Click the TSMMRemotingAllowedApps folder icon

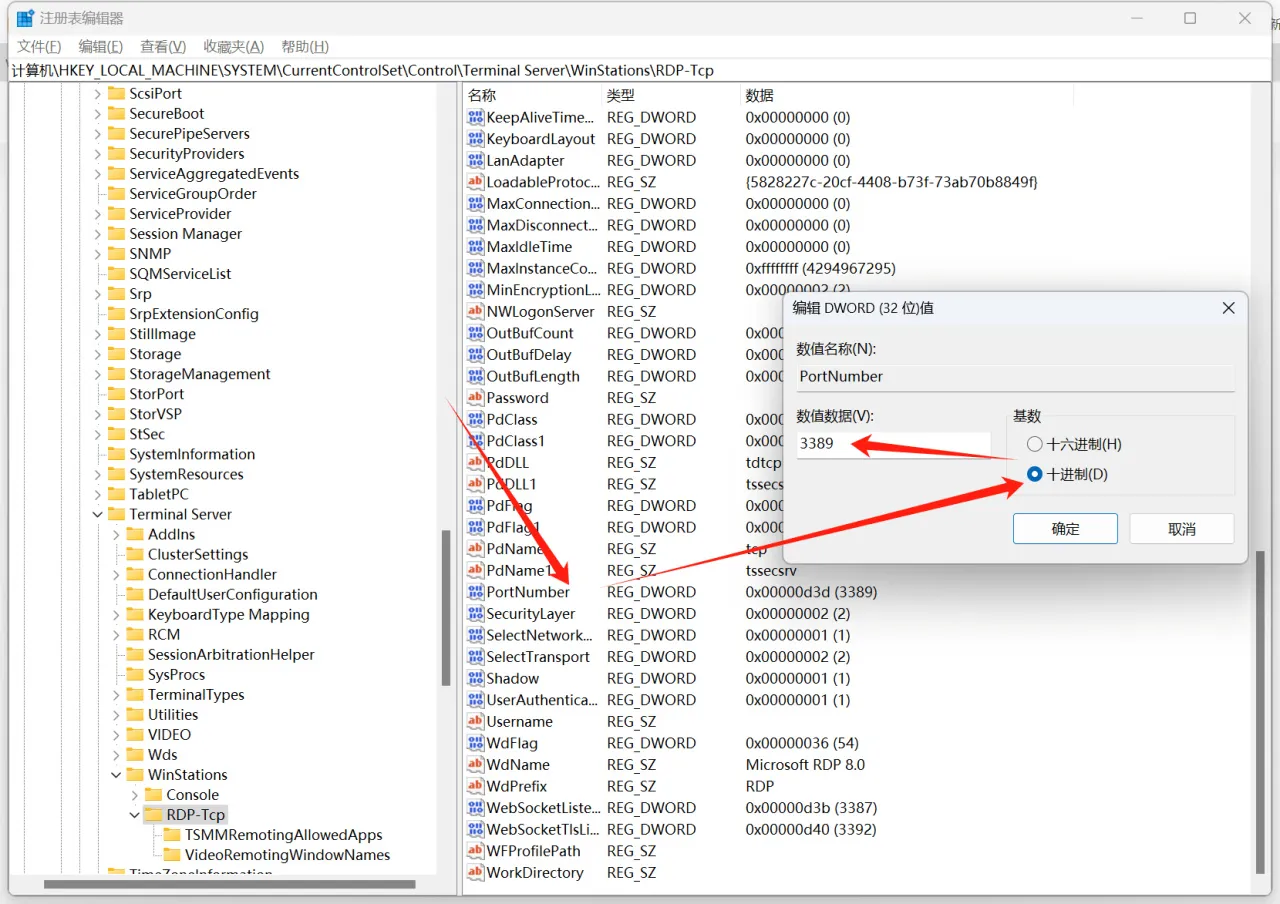click(171, 835)
